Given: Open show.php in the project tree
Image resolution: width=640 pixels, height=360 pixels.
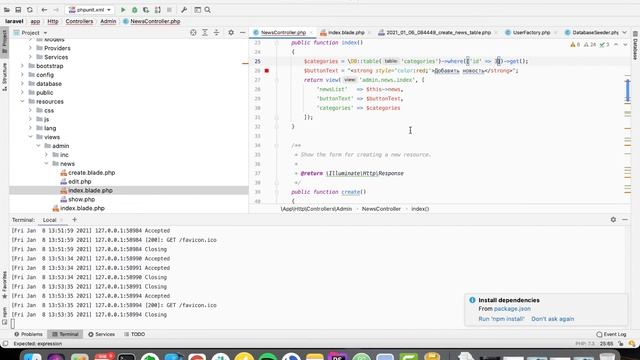Looking at the screenshot, I should coord(81,200).
